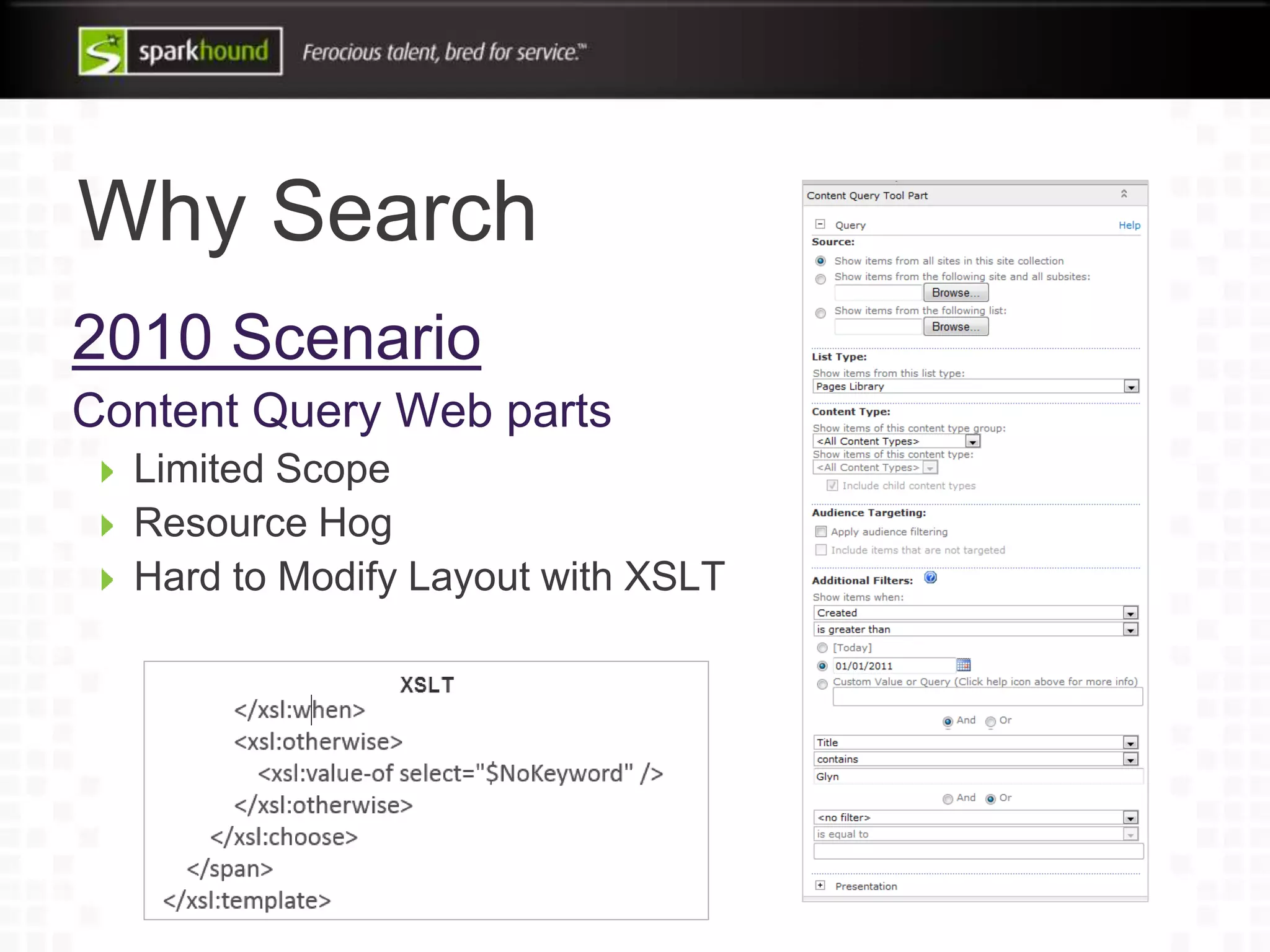Open the Created filter field dropdown
The image size is (1270, 952).
[976, 612]
